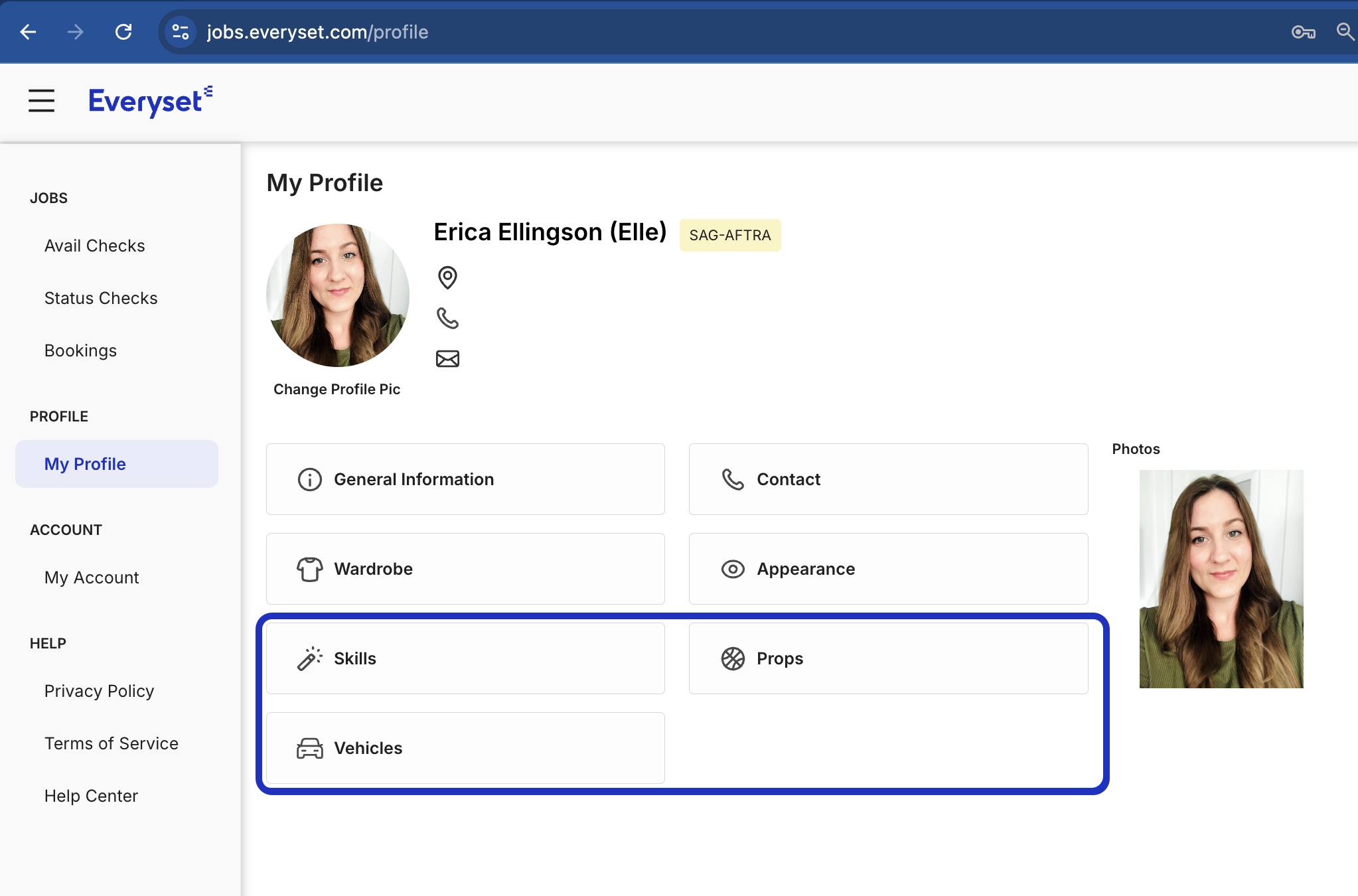
Task: Click the phone icon under the name
Action: click(x=447, y=318)
